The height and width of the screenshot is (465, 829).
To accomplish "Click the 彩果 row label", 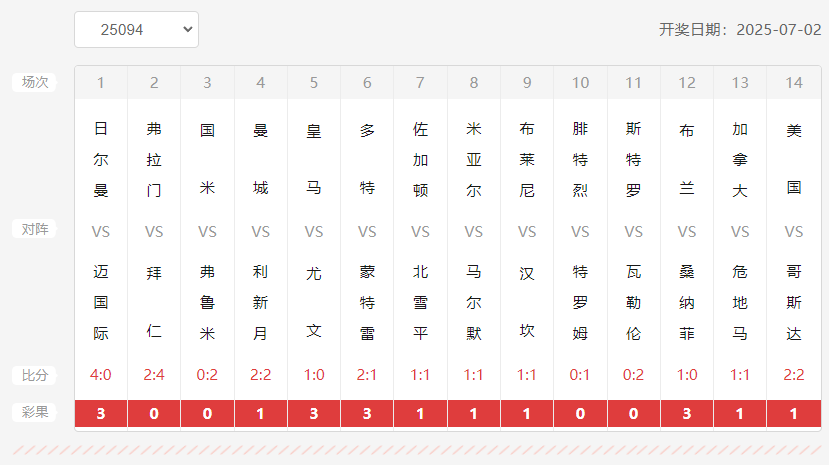I will click(x=34, y=412).
